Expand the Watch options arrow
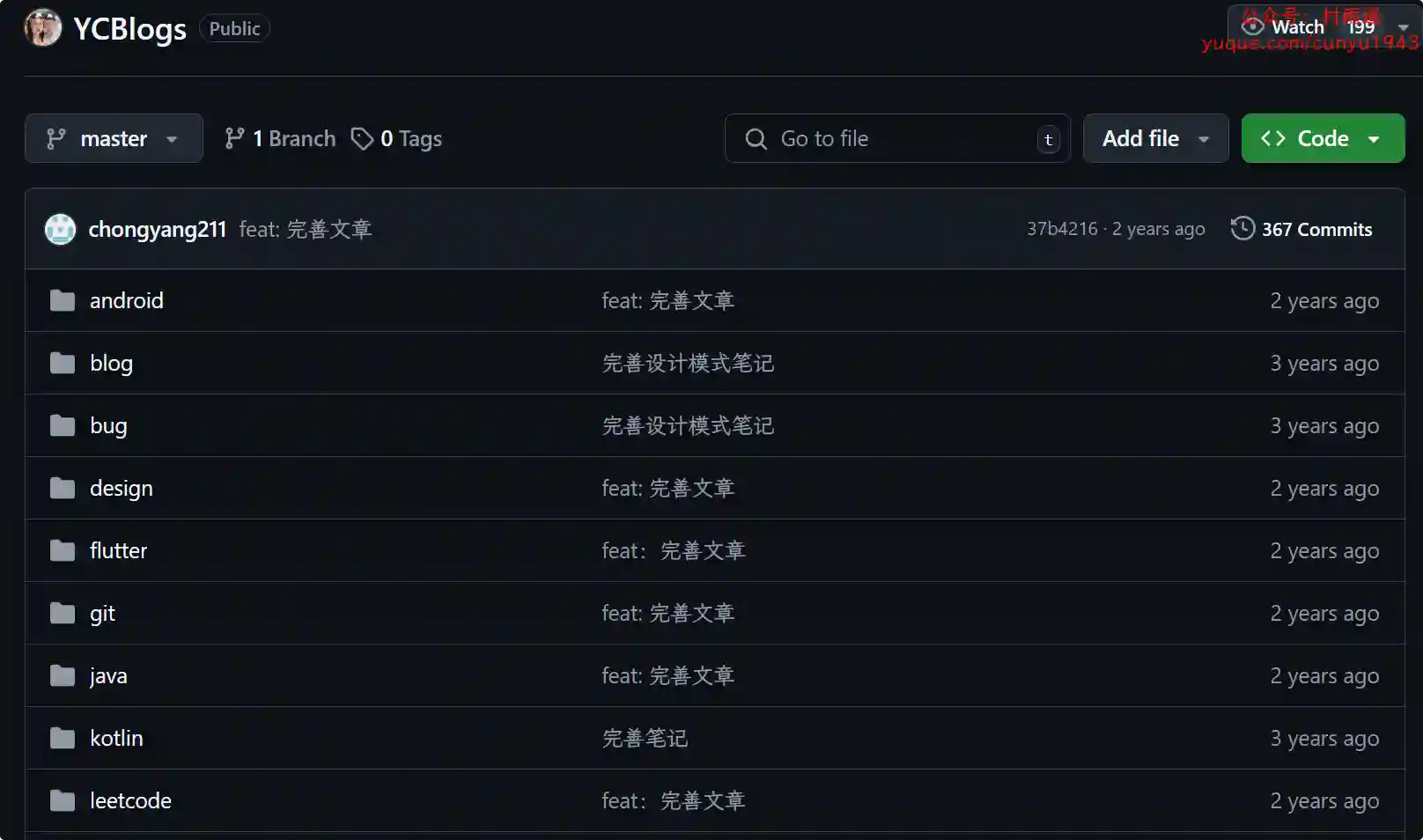This screenshot has width=1423, height=840. (1404, 27)
